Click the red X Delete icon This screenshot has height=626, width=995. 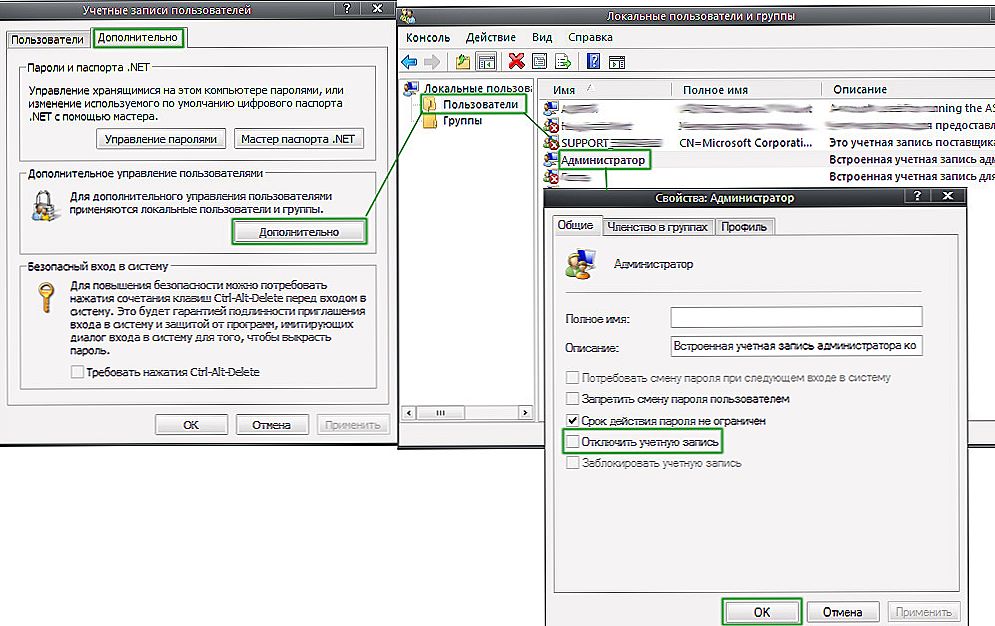pyautogui.click(x=517, y=62)
